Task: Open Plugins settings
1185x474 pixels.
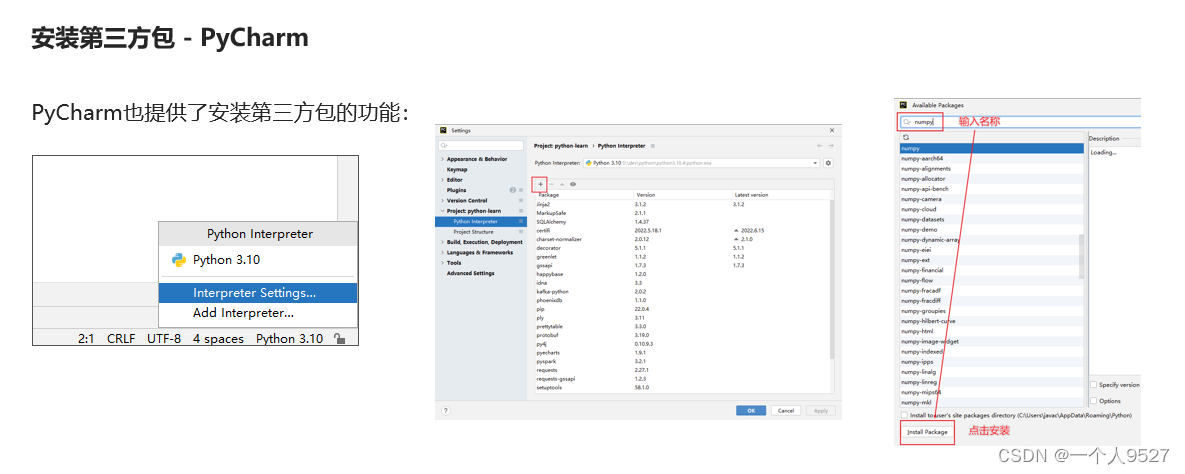Action: point(456,190)
